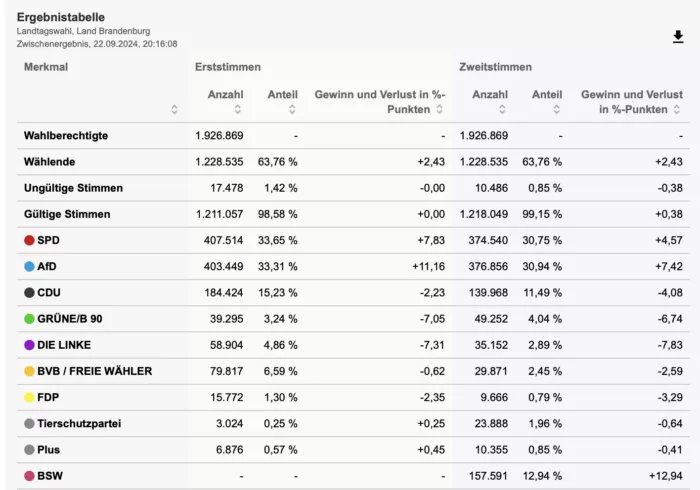The image size is (700, 490).
Task: Click the purple DIE LINKE dot
Action: [29, 345]
